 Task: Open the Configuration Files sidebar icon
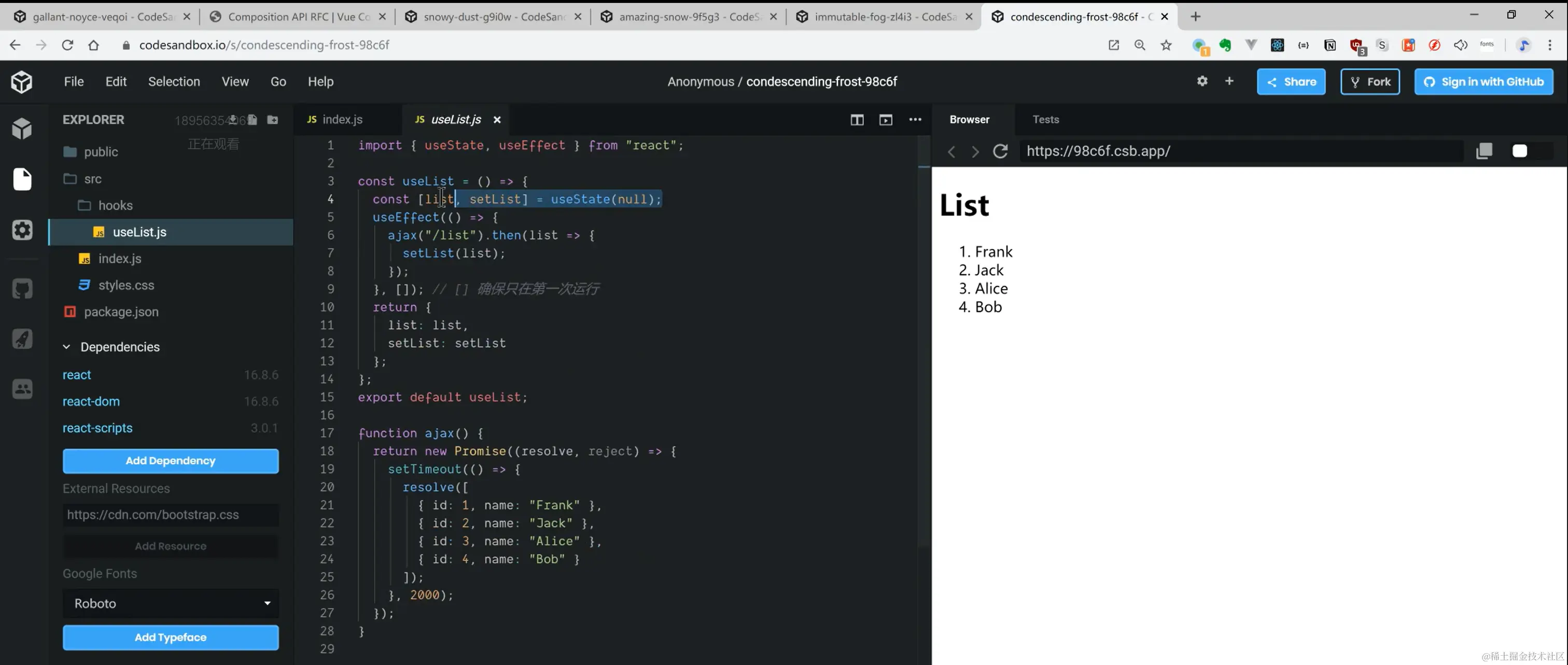[22, 230]
